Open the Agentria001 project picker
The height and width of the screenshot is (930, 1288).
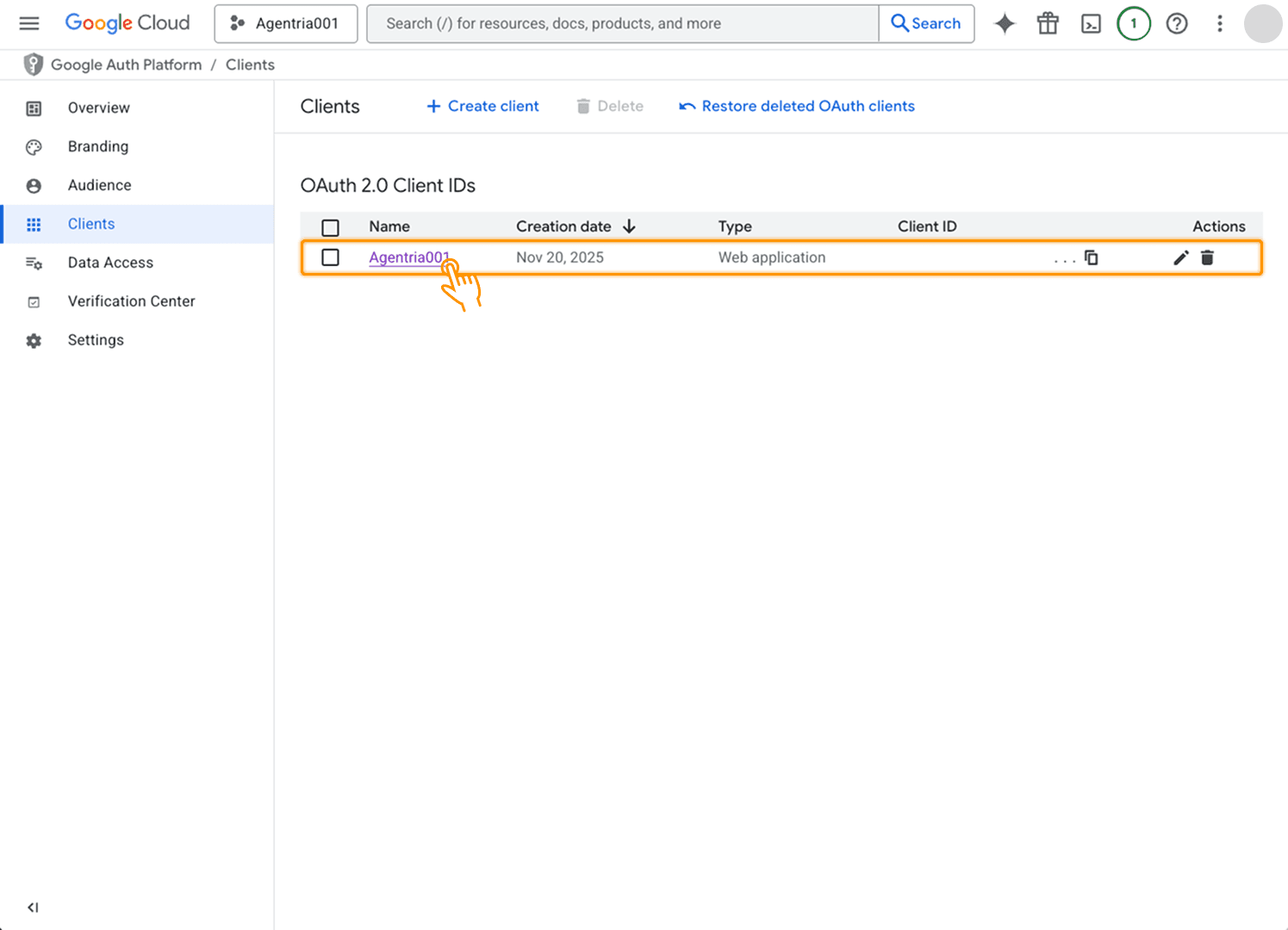(286, 23)
